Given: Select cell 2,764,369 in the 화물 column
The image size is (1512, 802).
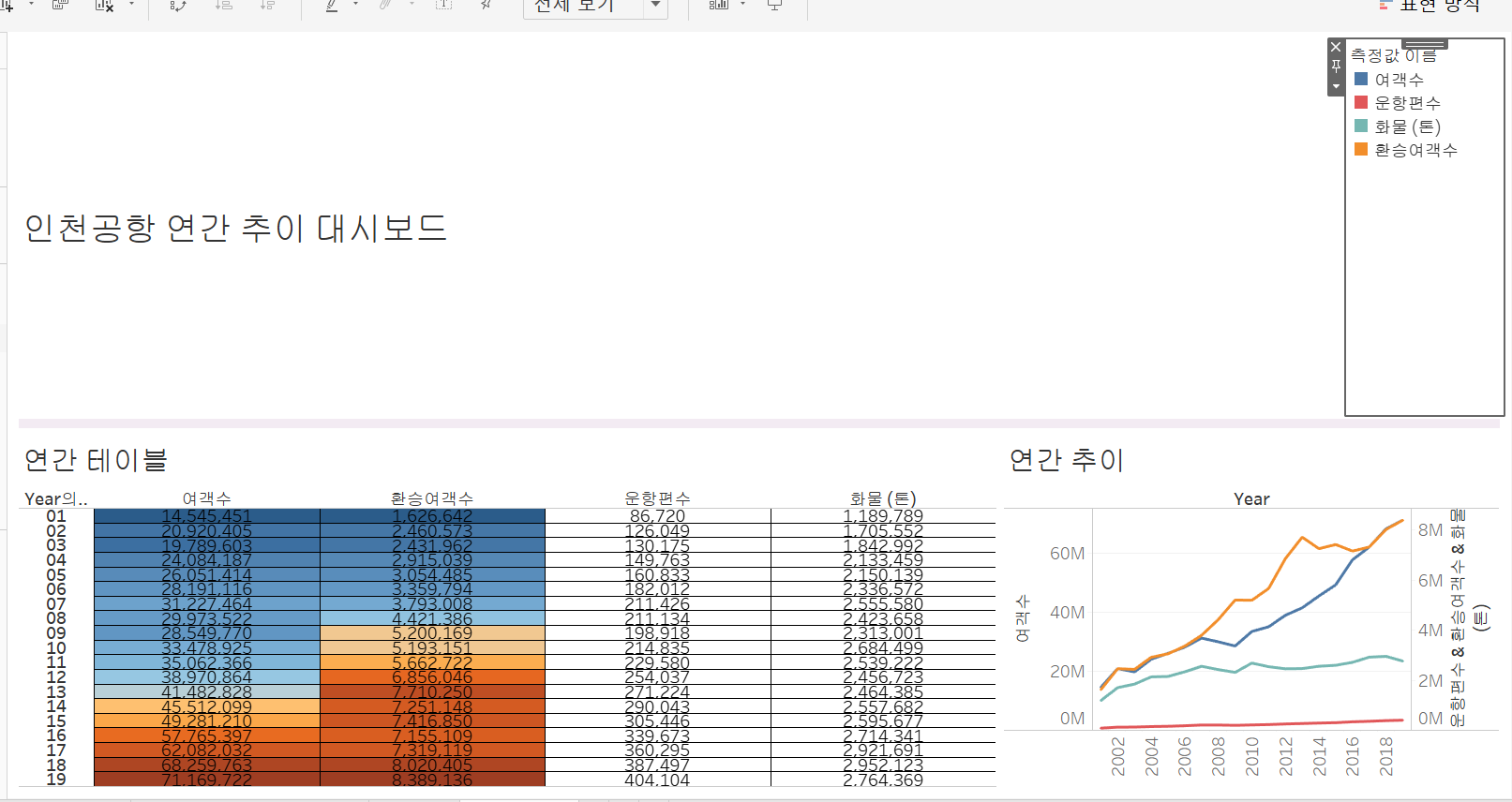Looking at the screenshot, I should click(x=883, y=780).
